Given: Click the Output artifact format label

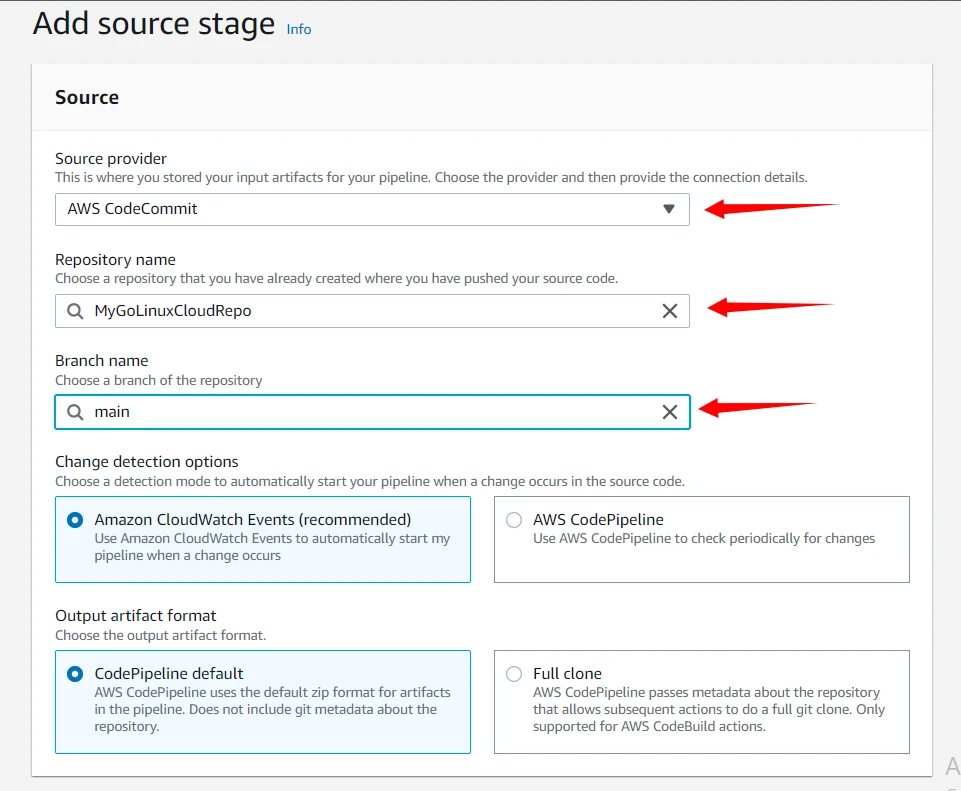Looking at the screenshot, I should (135, 615).
